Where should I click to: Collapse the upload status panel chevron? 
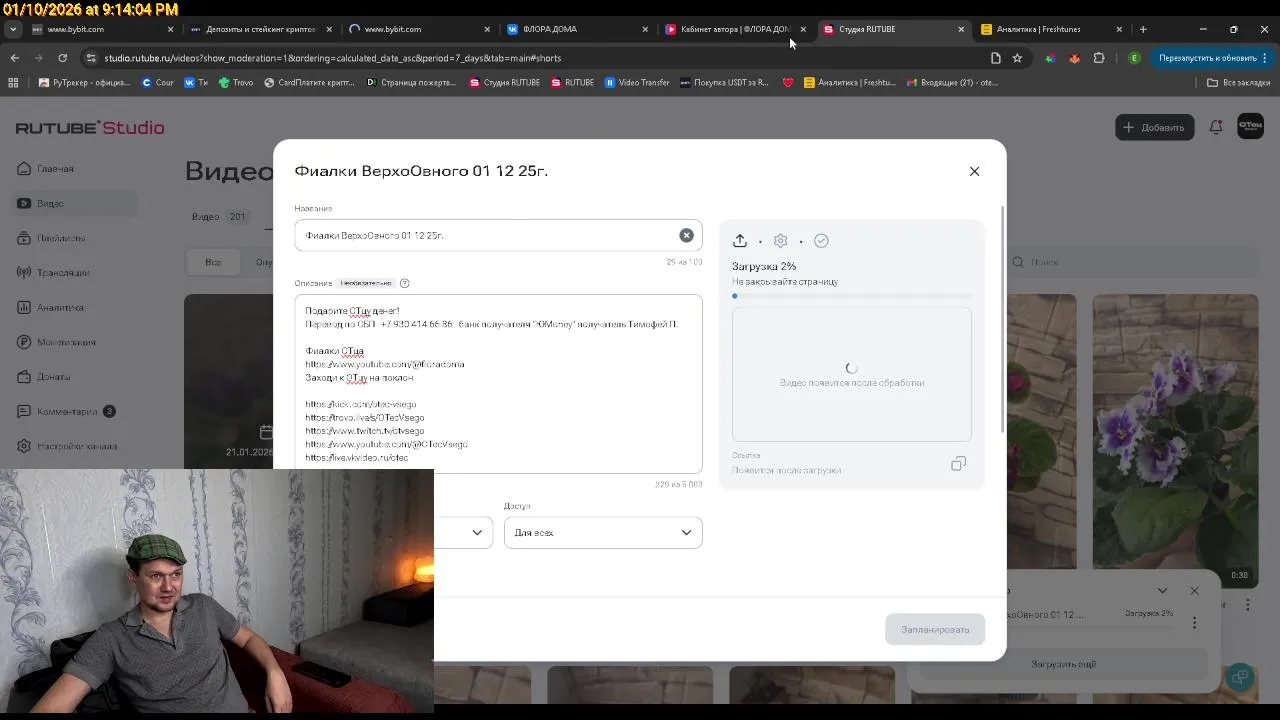coord(1162,591)
